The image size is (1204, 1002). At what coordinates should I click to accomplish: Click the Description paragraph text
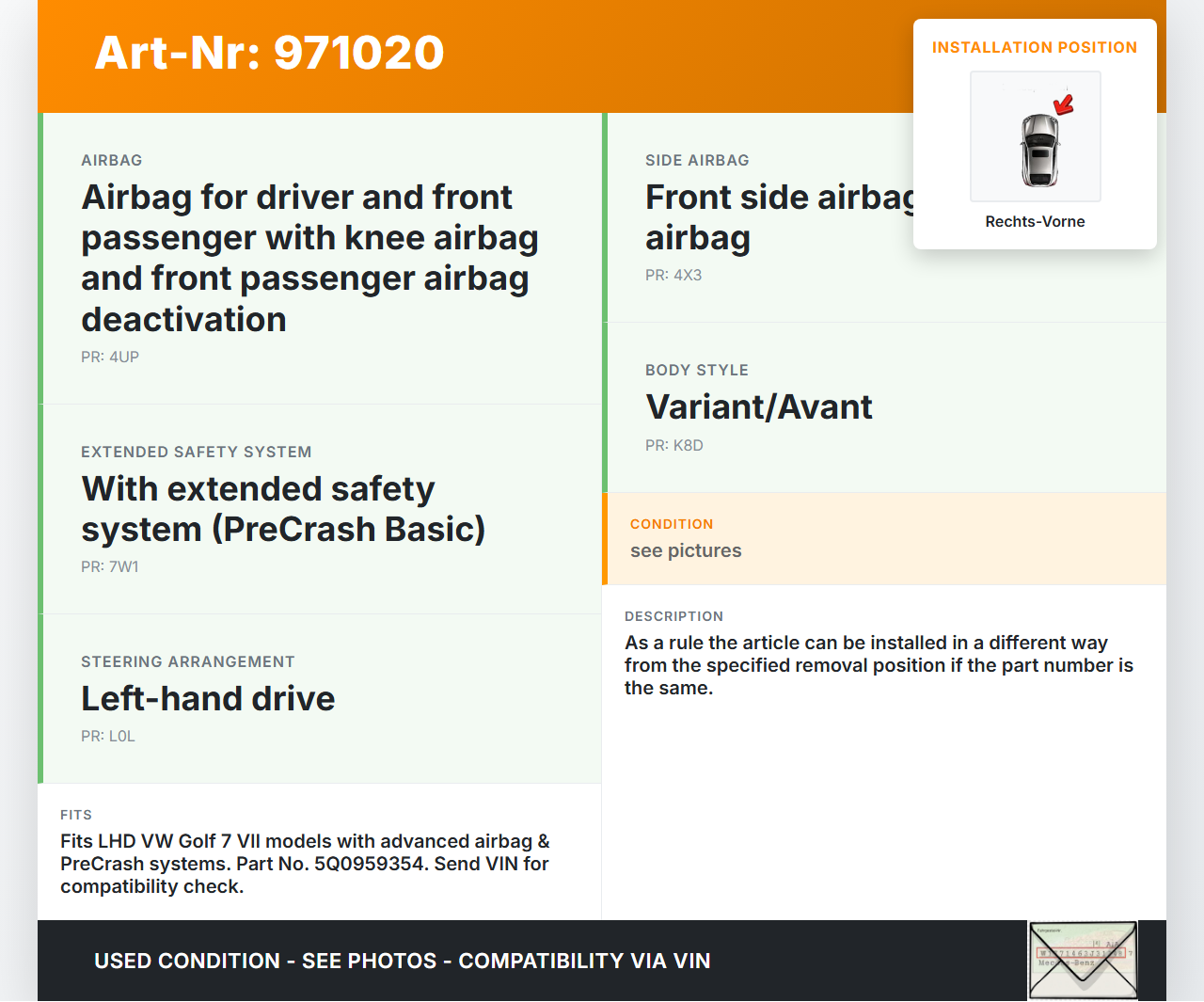pos(879,665)
